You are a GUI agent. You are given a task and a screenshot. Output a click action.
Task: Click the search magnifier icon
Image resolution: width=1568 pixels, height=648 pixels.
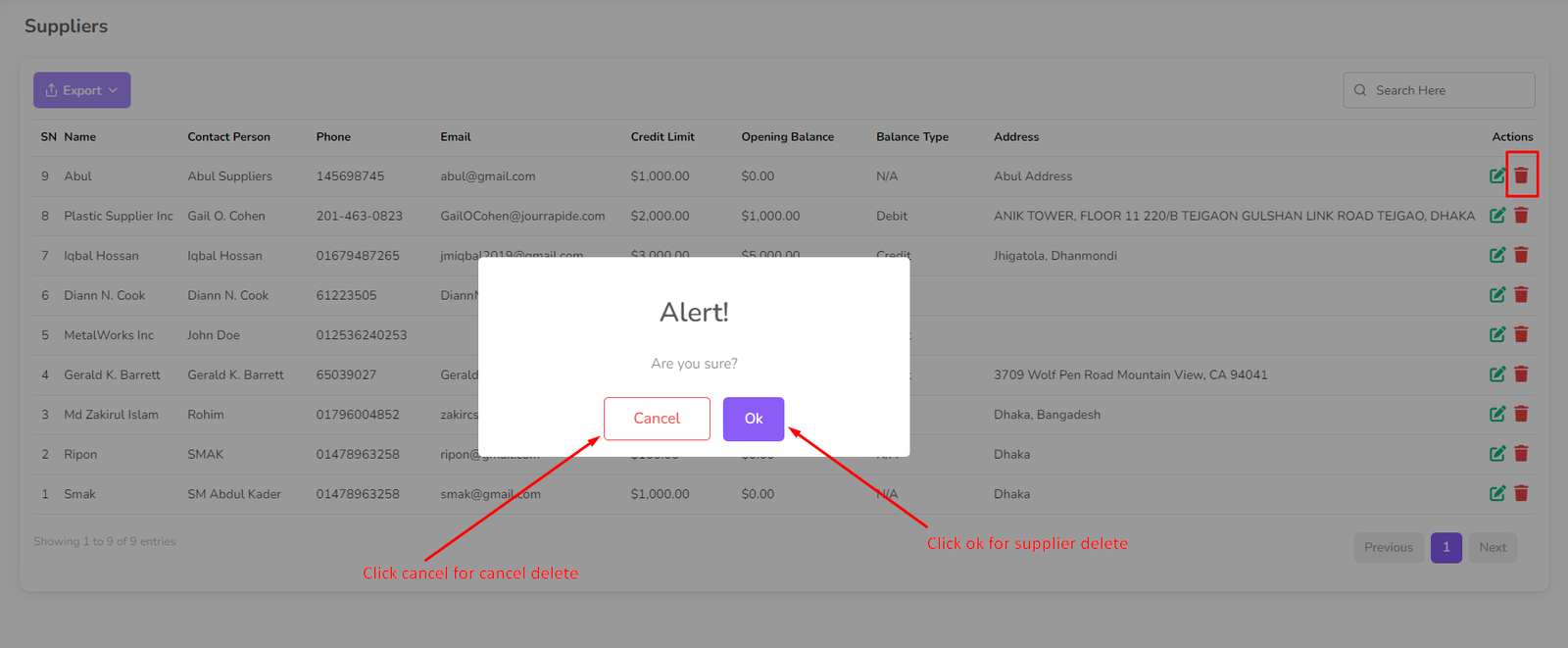pos(1360,90)
